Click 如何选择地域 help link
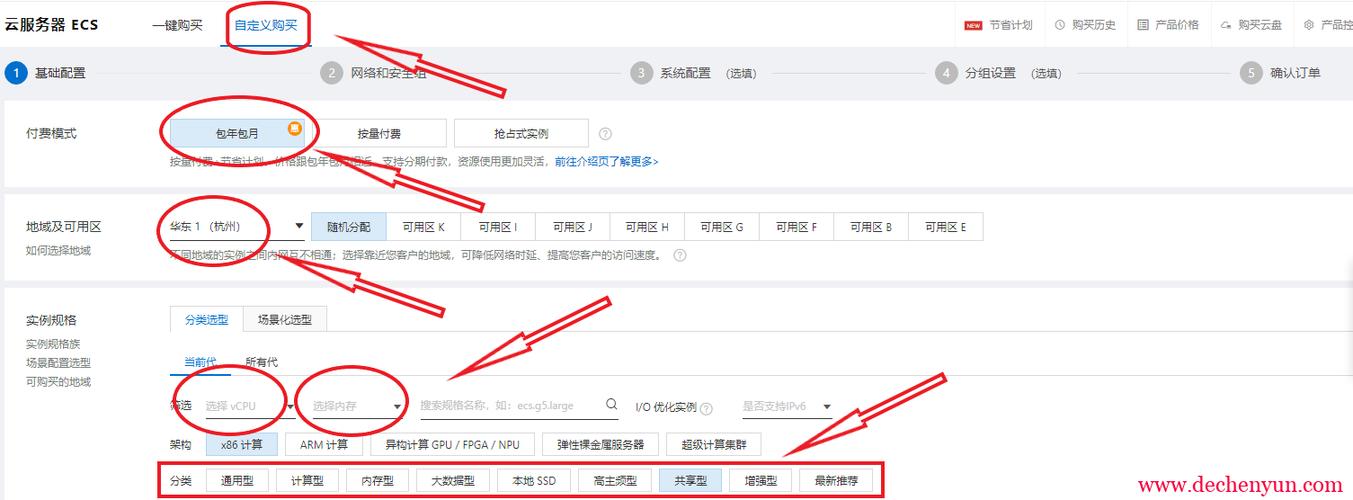This screenshot has width=1353, height=500. click(58, 250)
